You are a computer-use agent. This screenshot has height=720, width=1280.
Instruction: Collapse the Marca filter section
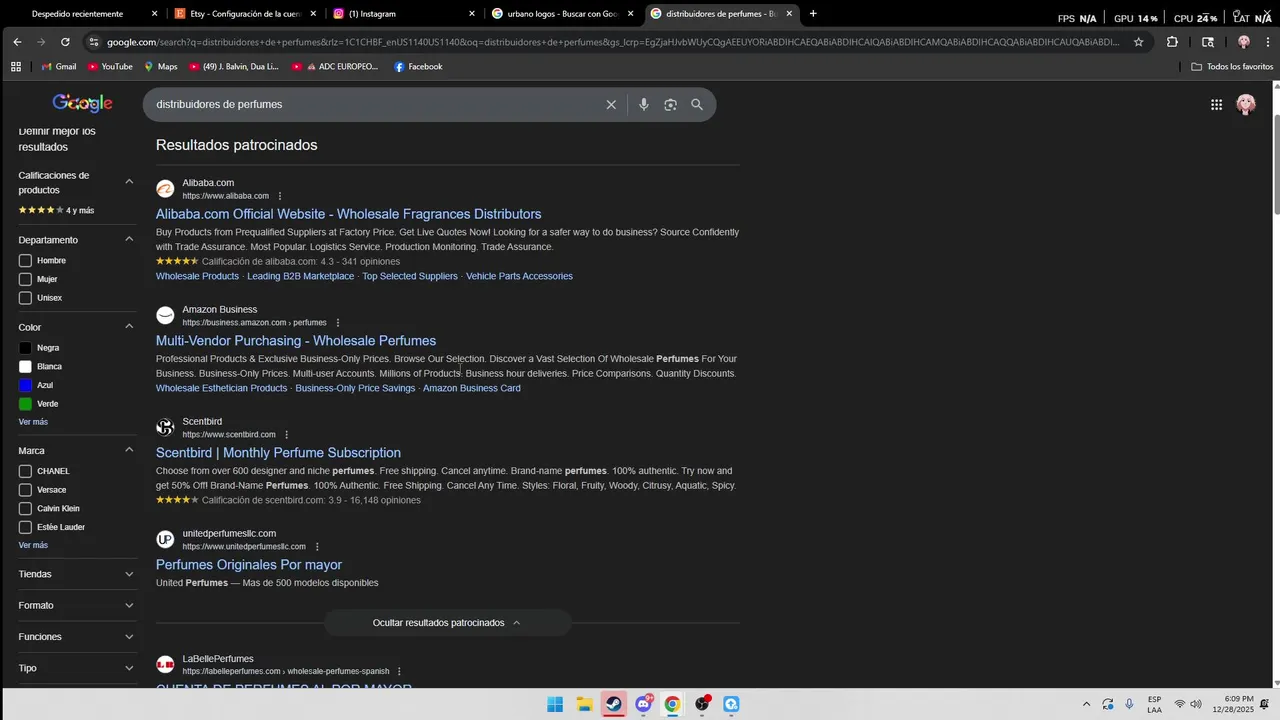tap(129, 451)
